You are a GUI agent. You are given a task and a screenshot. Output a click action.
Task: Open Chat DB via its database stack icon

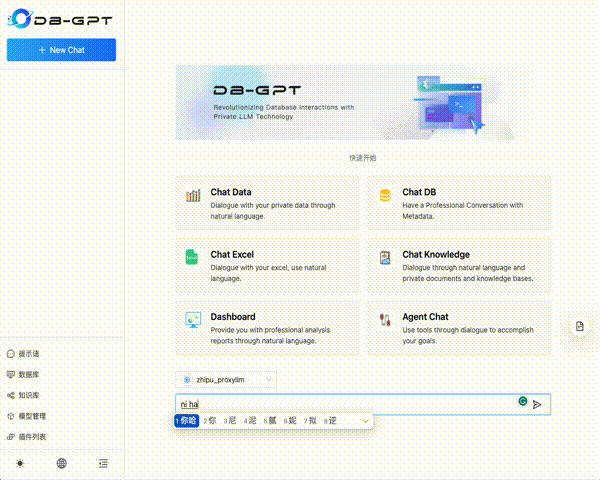point(385,195)
